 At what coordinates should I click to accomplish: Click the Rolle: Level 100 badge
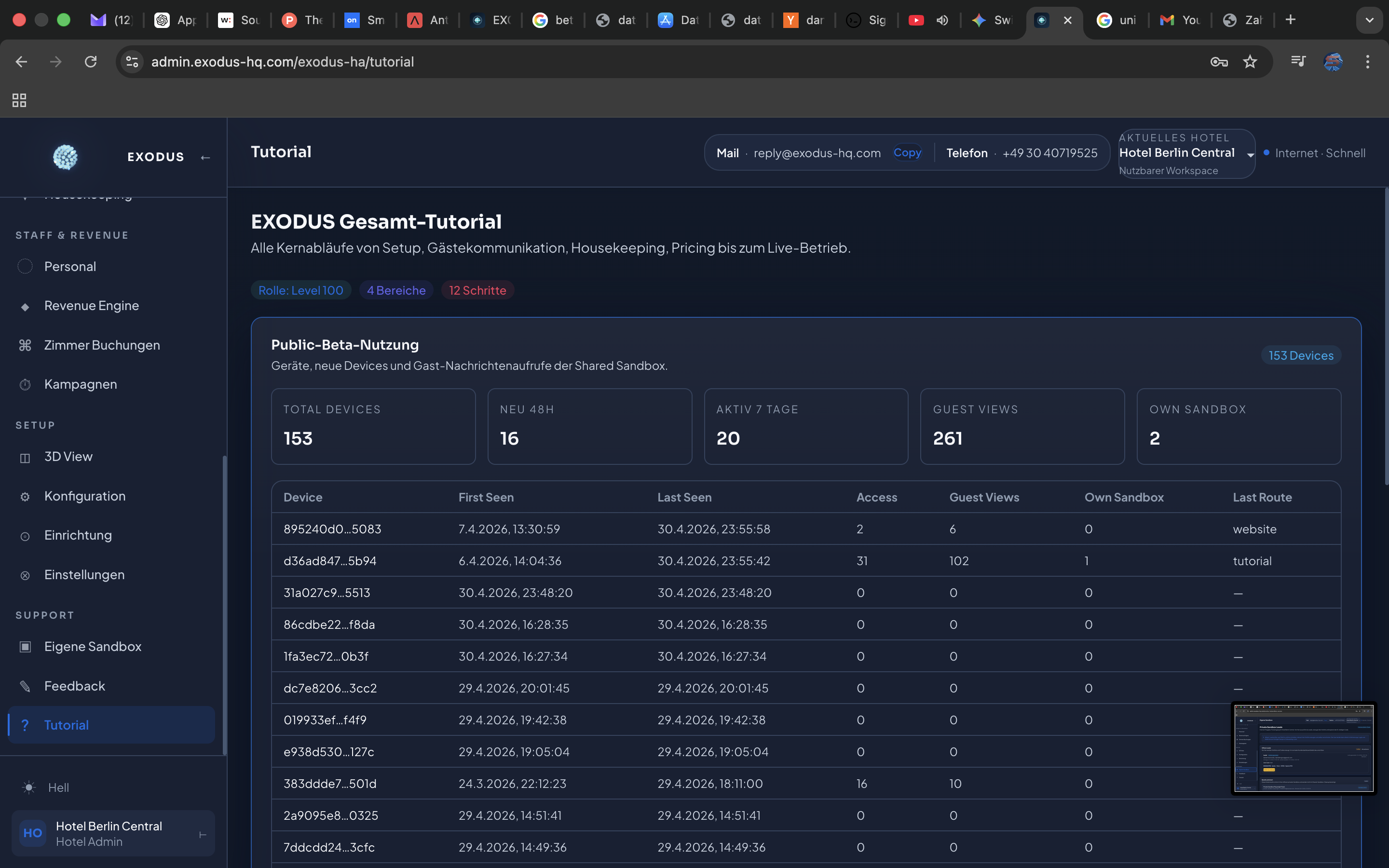click(x=301, y=290)
